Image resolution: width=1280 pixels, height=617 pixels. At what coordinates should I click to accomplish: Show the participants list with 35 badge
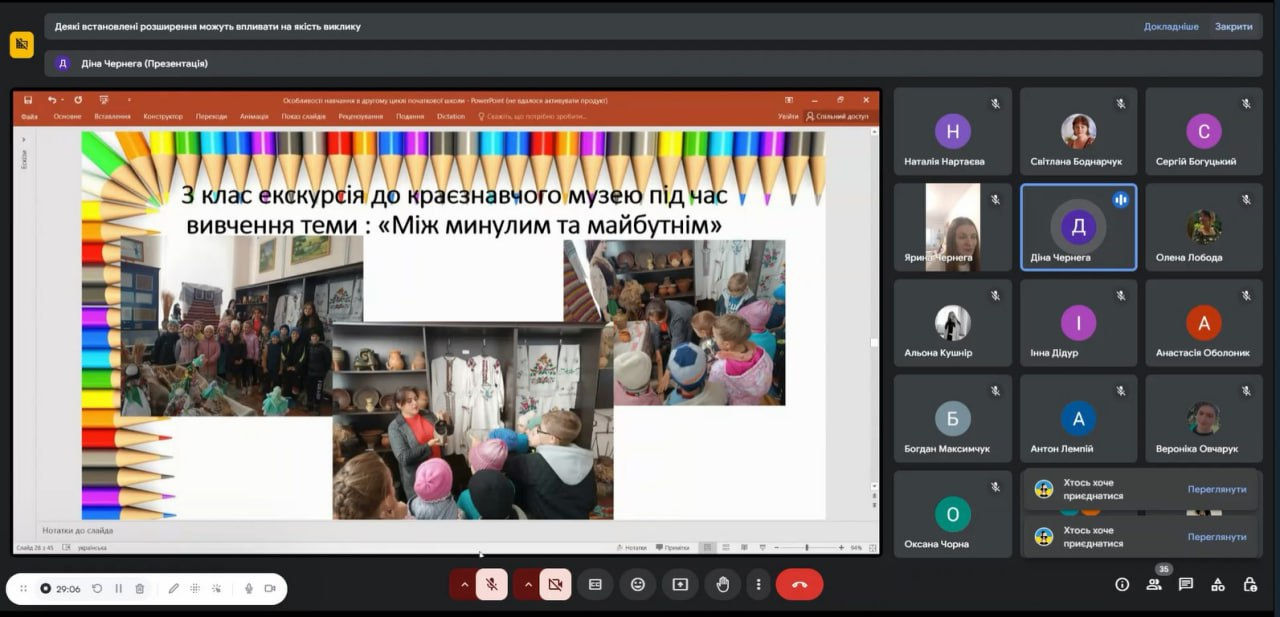click(x=1154, y=584)
